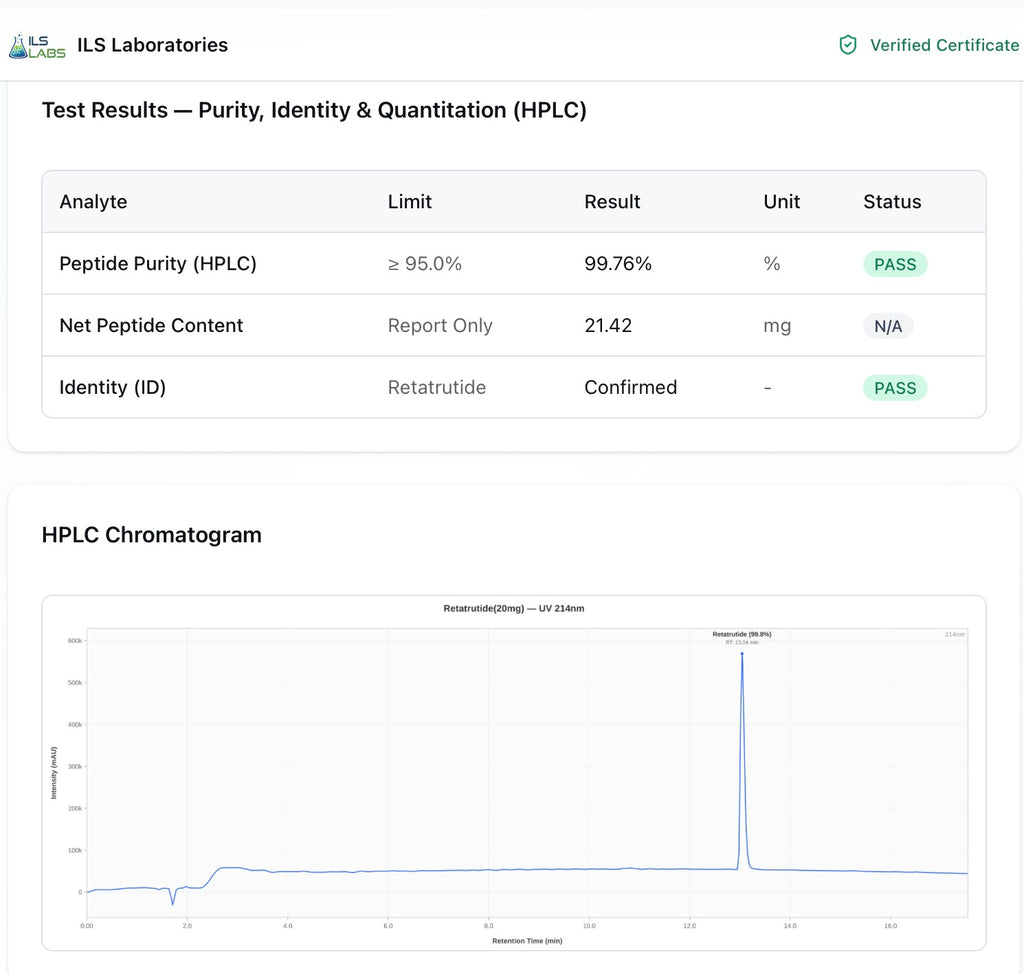Select the Identity (ID) PASS badge

[895, 388]
